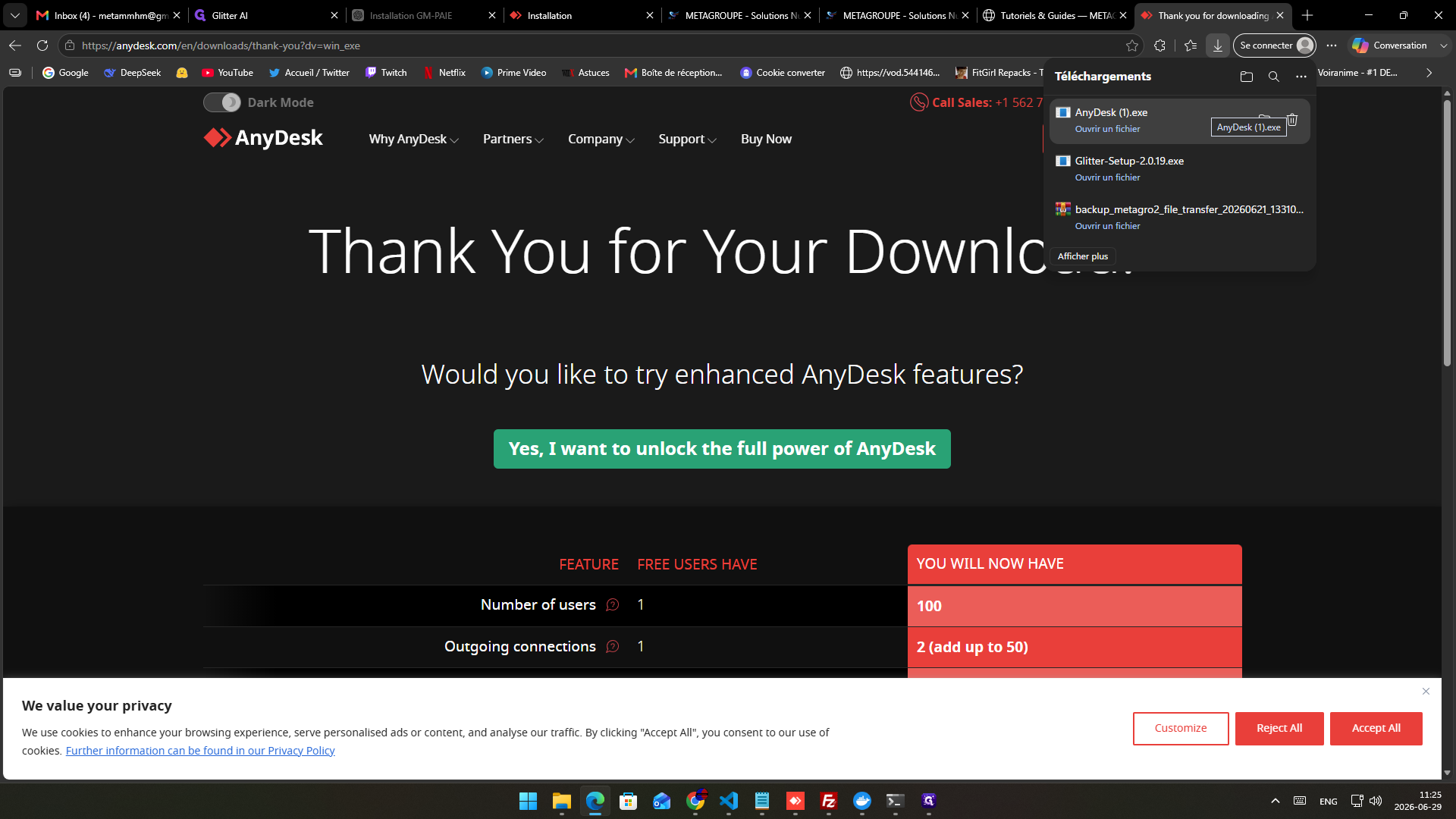Open browser settings and more menu
The width and height of the screenshot is (1456, 819).
point(1331,45)
